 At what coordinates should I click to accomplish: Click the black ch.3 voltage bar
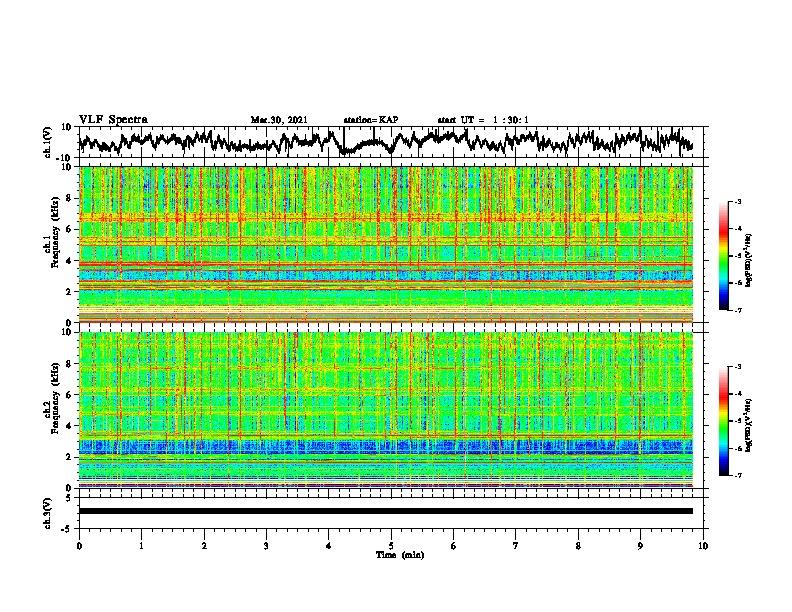(x=386, y=511)
